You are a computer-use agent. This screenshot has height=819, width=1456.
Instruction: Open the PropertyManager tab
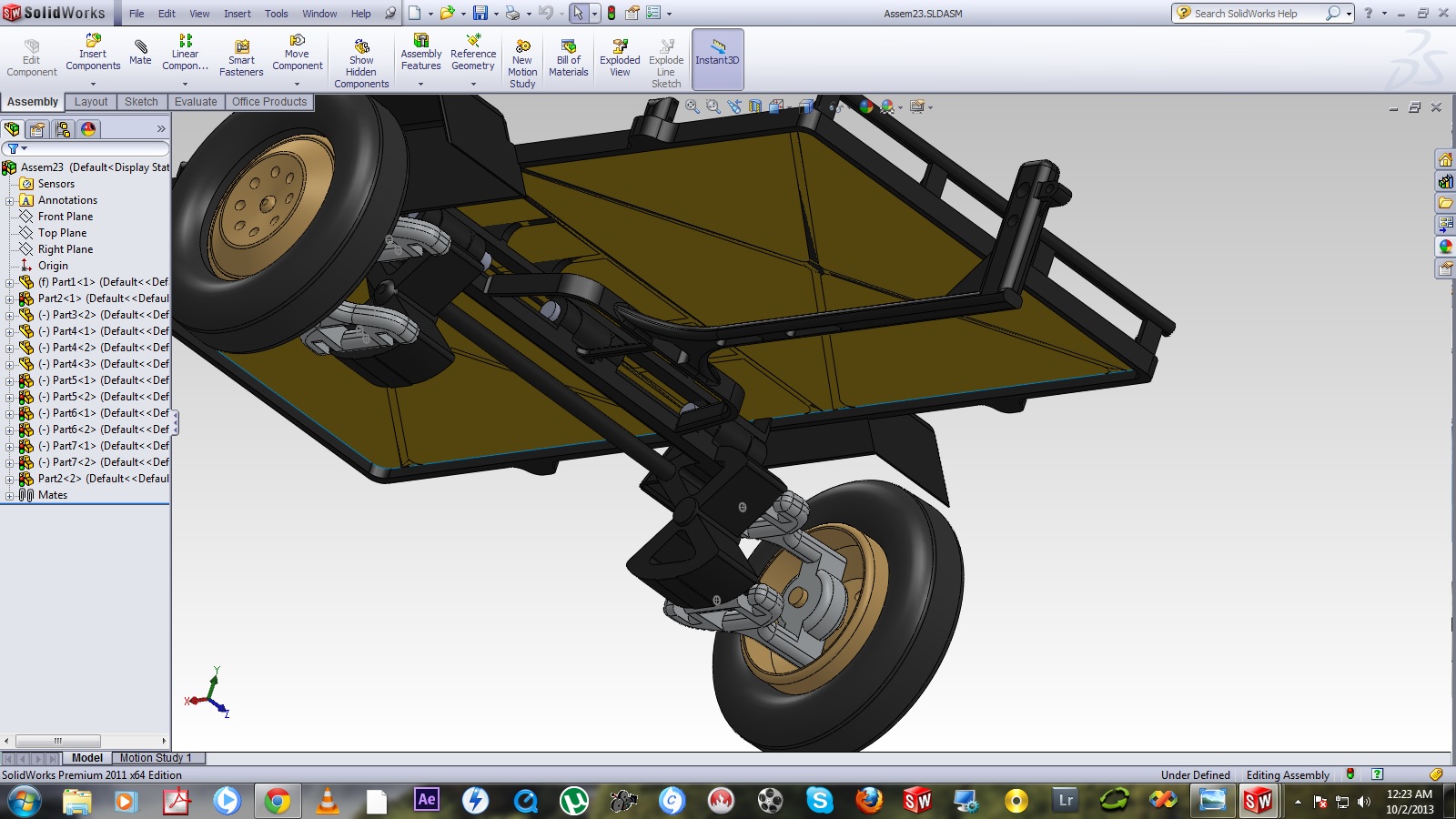(x=37, y=129)
